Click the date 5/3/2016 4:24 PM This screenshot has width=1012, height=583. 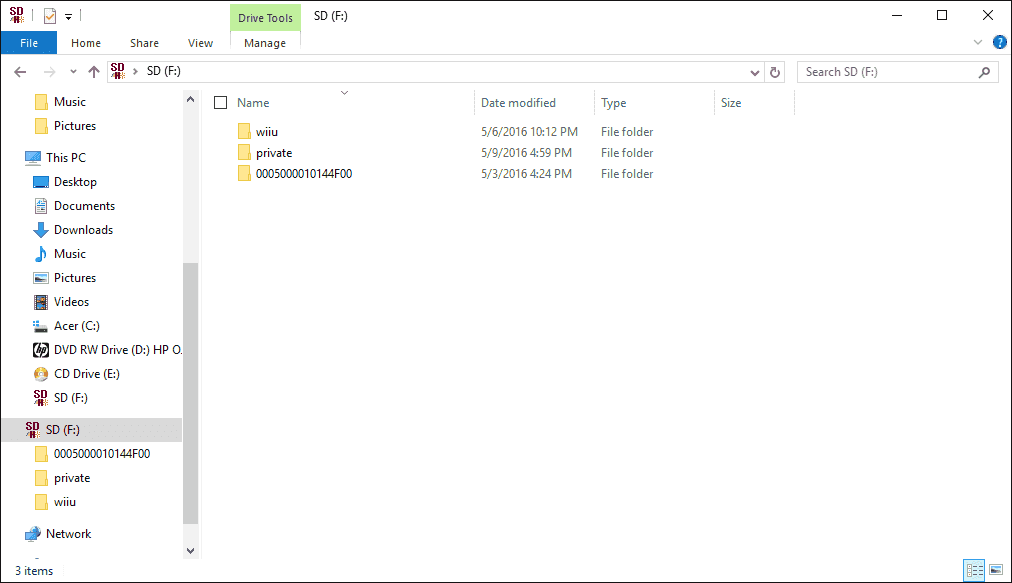click(526, 174)
